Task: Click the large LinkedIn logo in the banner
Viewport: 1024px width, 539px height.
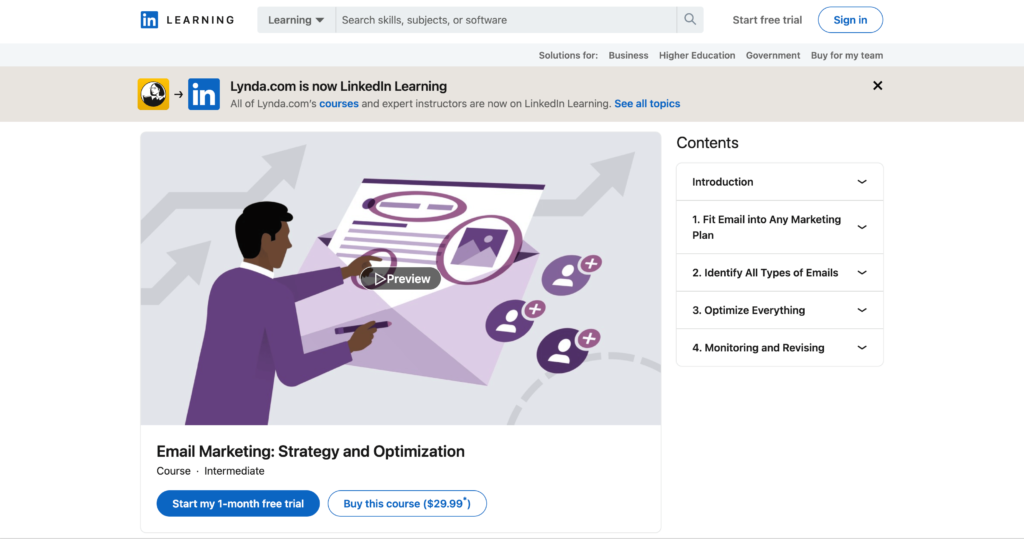Action: pos(204,94)
